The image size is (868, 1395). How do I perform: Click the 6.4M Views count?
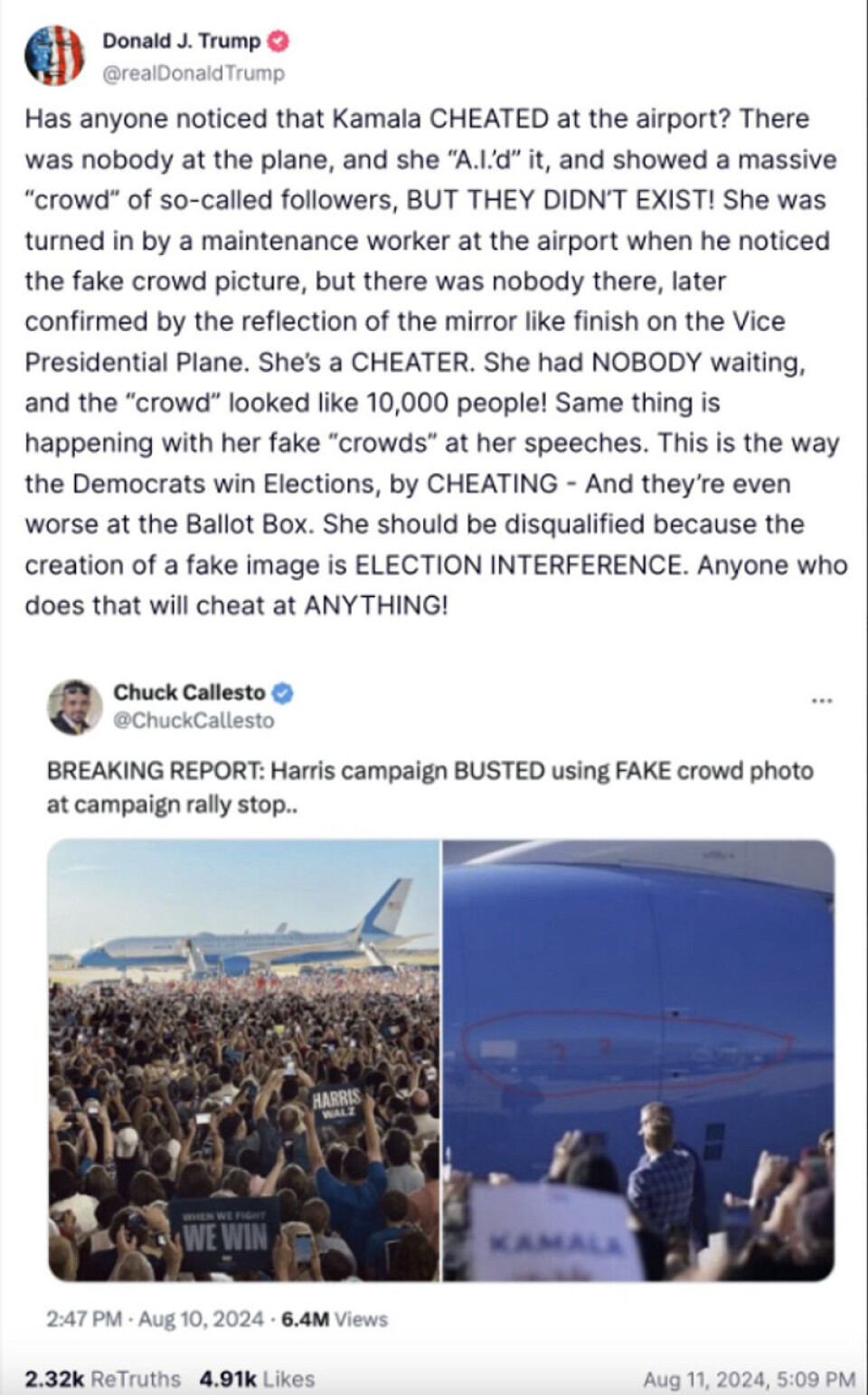click(335, 1319)
